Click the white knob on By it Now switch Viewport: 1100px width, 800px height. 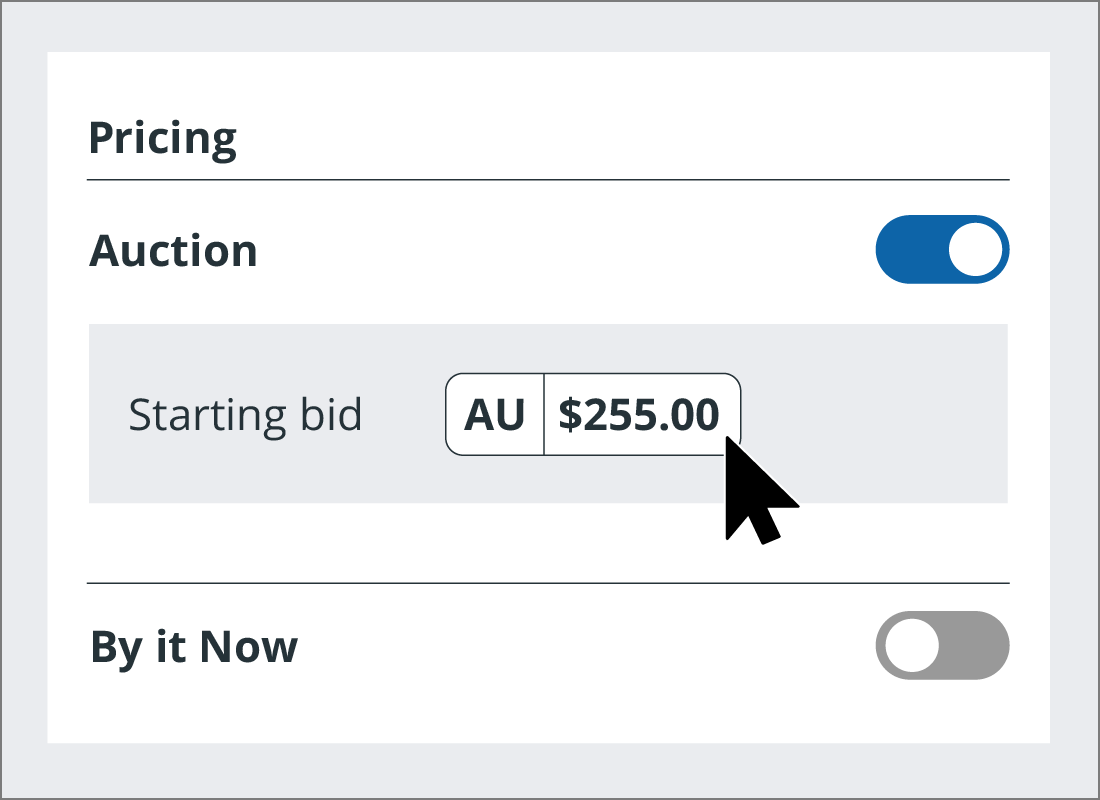[x=911, y=645]
